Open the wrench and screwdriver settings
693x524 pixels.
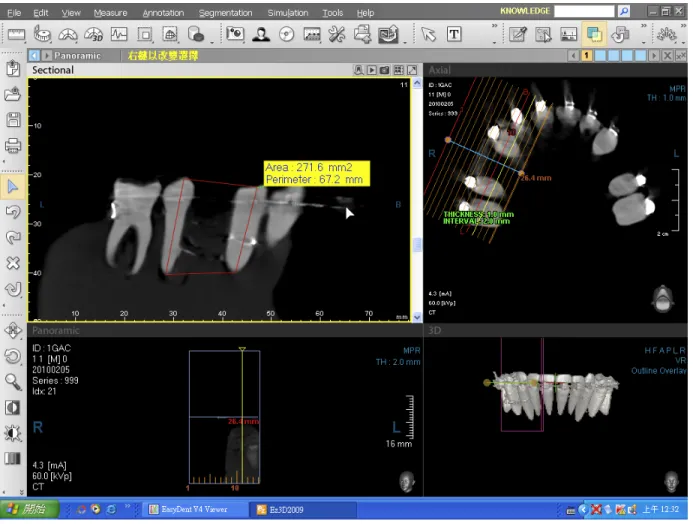[x=337, y=34]
